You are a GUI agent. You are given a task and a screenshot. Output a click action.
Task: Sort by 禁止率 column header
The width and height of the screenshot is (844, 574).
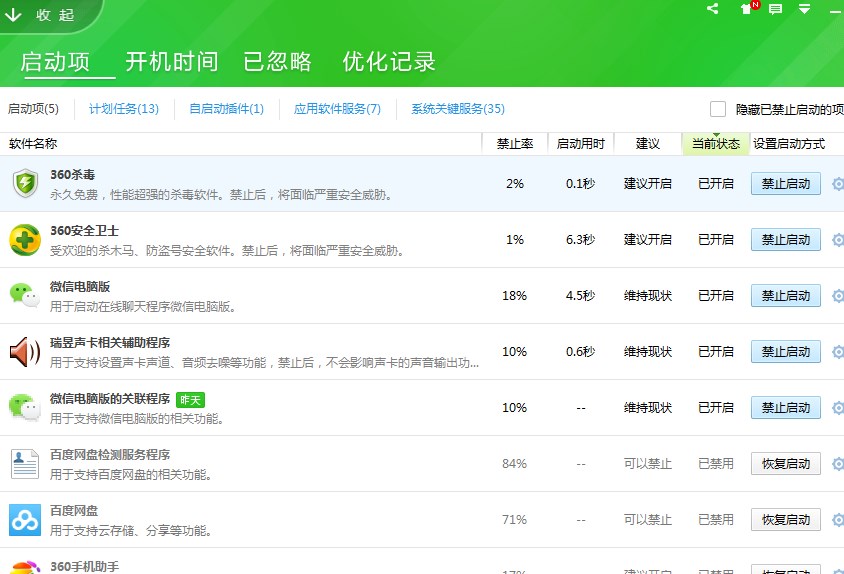(x=515, y=144)
